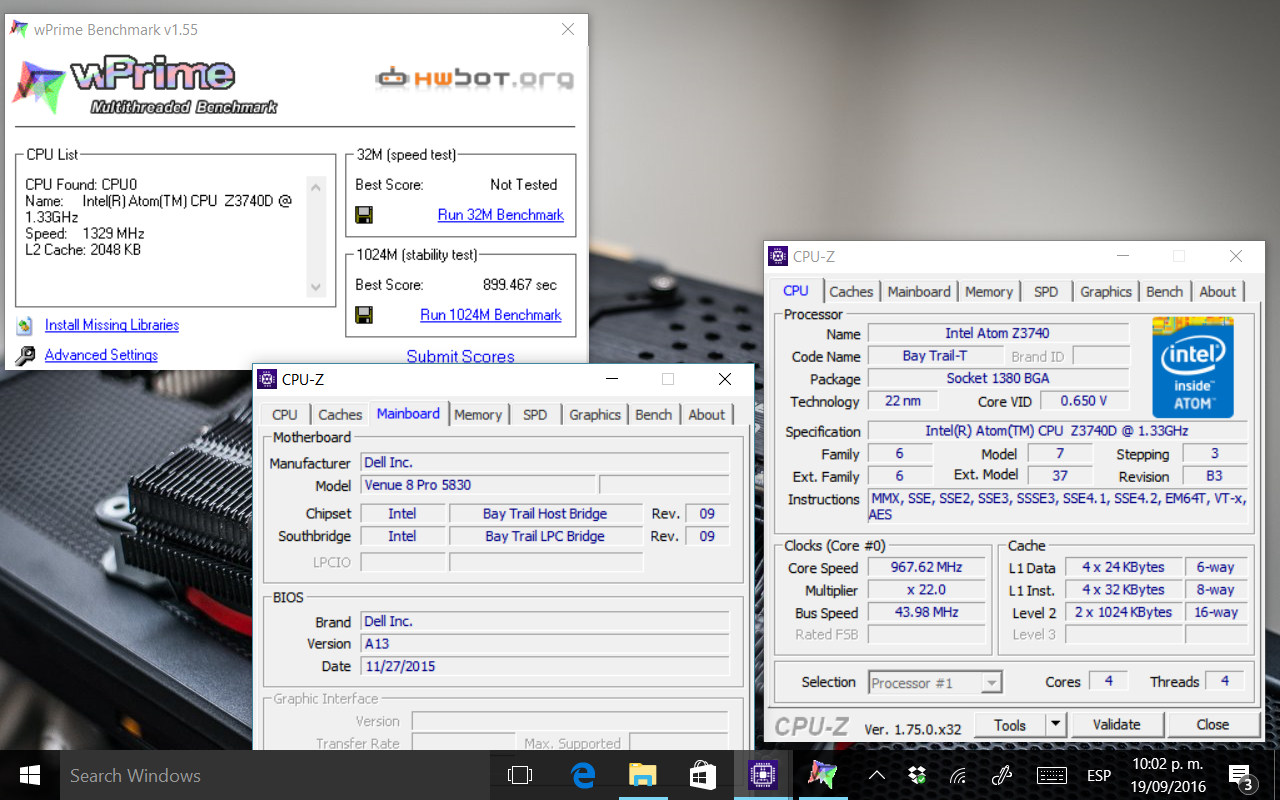Click the Core Speed value 967.62 MHz
Screen dimensions: 1280x800
tap(925, 567)
